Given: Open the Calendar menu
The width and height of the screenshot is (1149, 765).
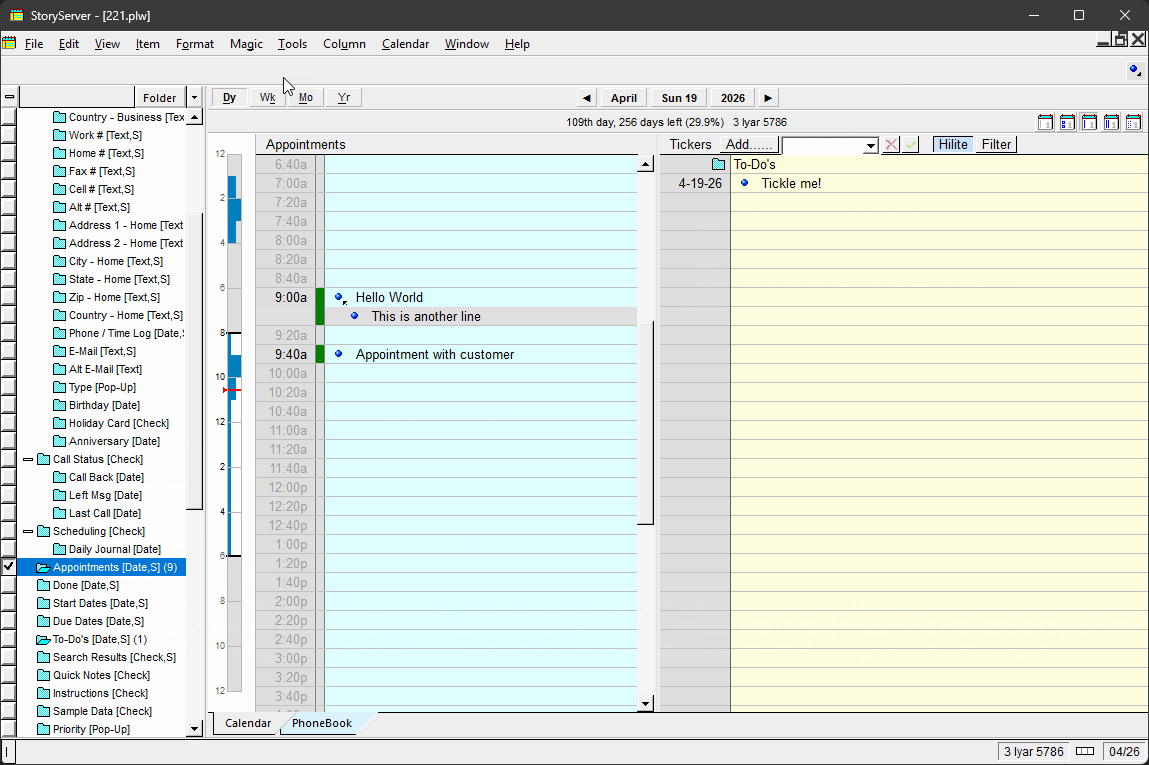Looking at the screenshot, I should [405, 44].
